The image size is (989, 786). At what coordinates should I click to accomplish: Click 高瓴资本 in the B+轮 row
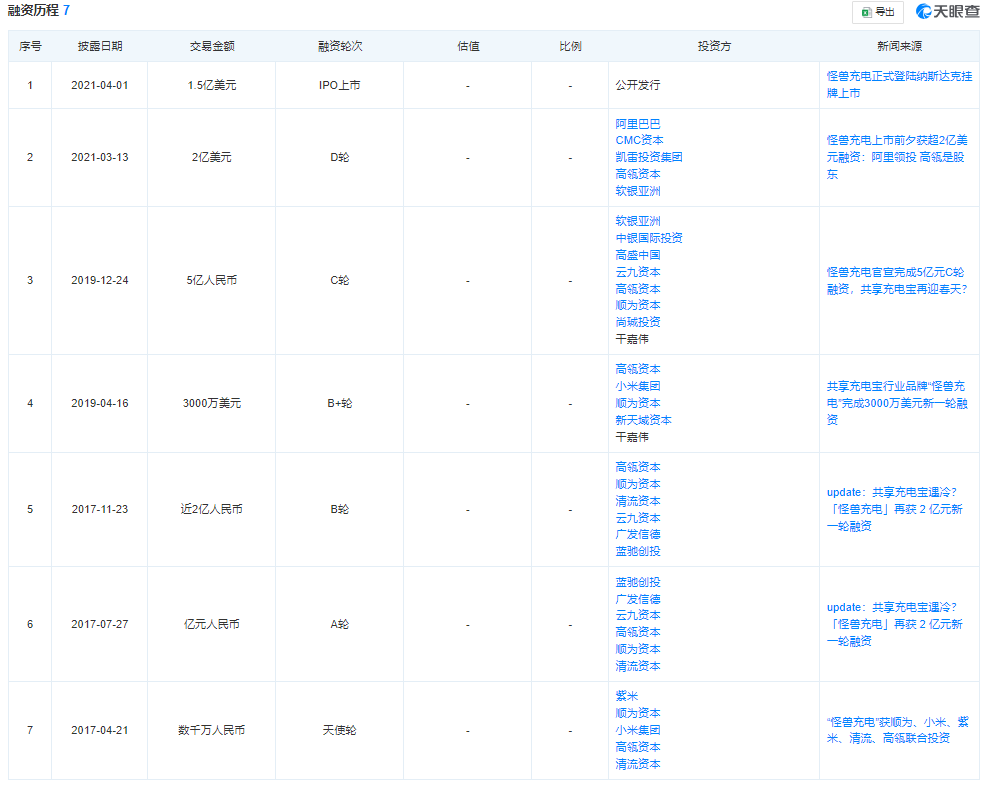pyautogui.click(x=638, y=369)
